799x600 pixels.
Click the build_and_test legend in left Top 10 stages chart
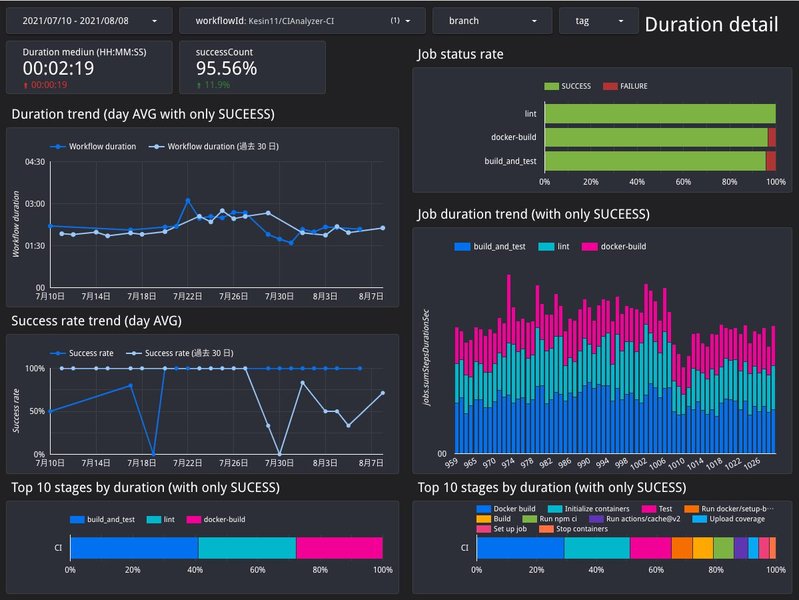tap(102, 519)
